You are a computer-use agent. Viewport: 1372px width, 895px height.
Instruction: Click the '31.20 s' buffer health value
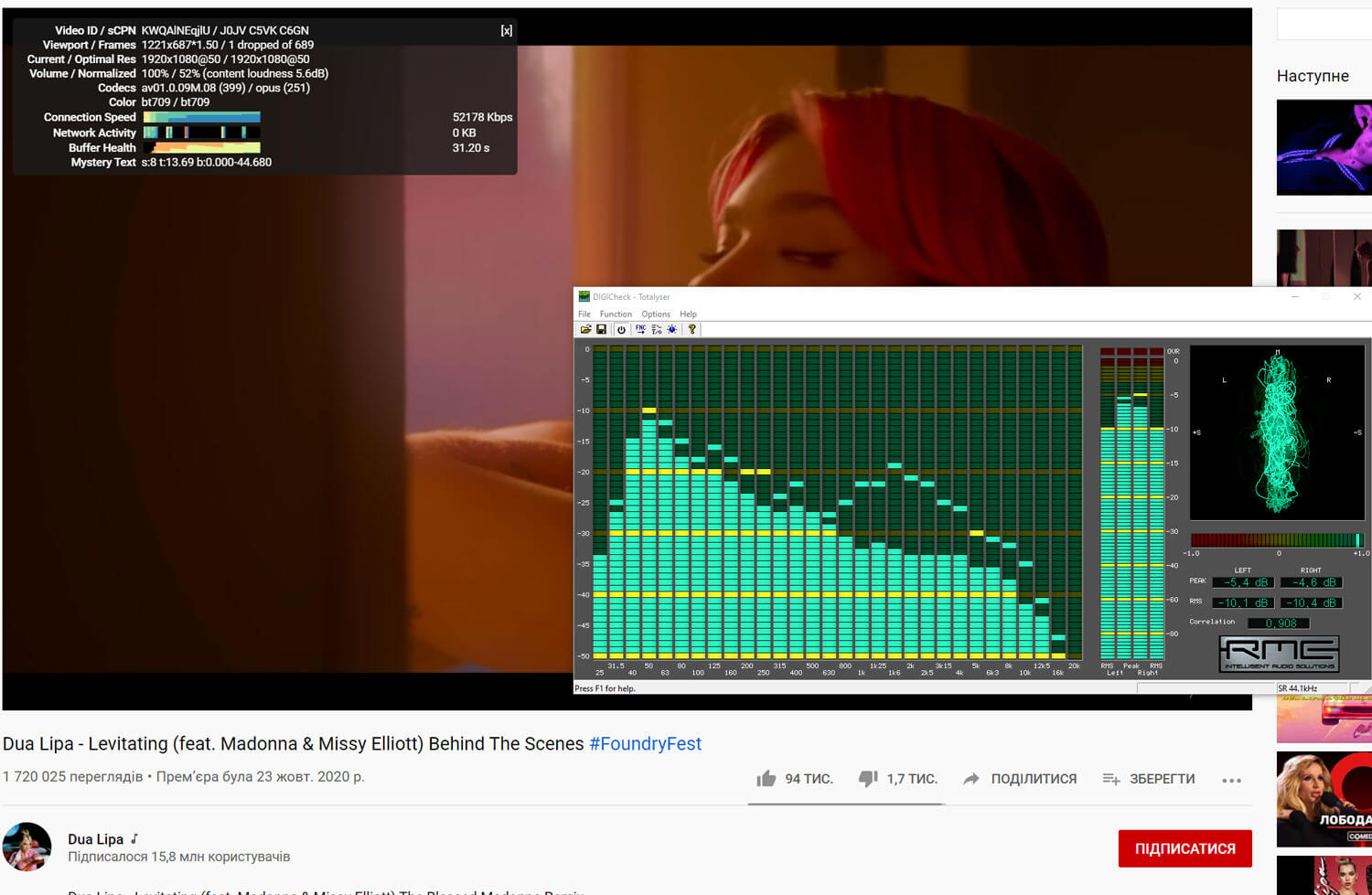pos(471,147)
